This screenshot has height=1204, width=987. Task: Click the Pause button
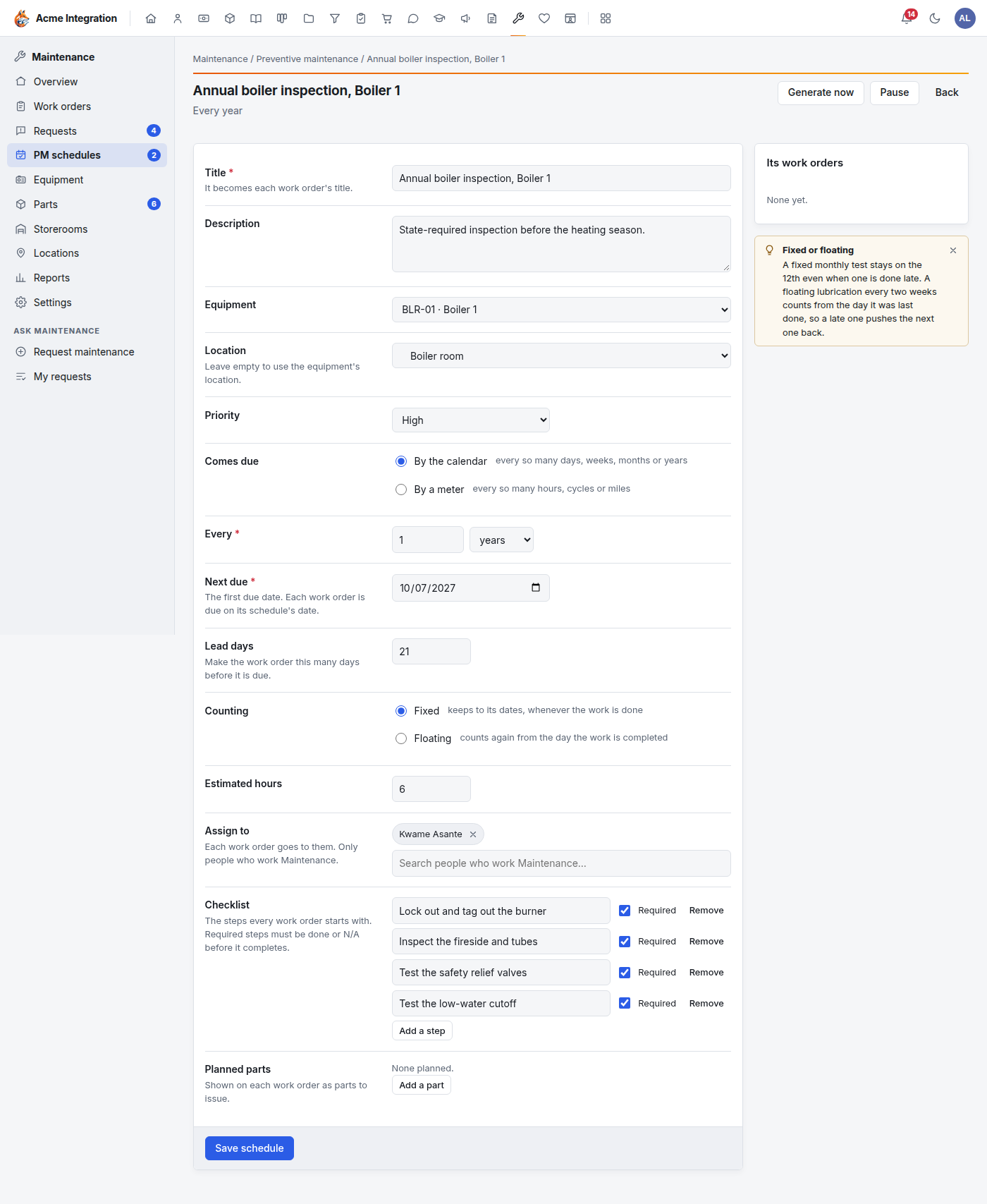[x=894, y=92]
